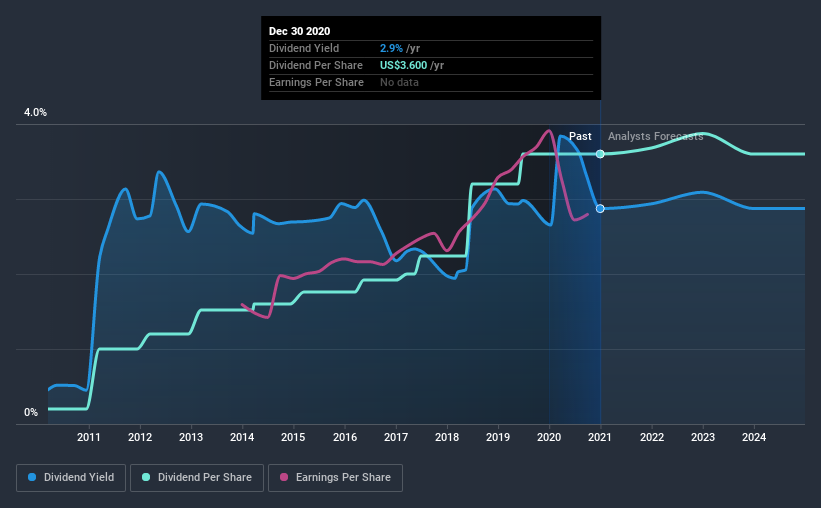Click the 2011 x-axis label
Viewport: 821px width, 508px height.
[x=89, y=437]
